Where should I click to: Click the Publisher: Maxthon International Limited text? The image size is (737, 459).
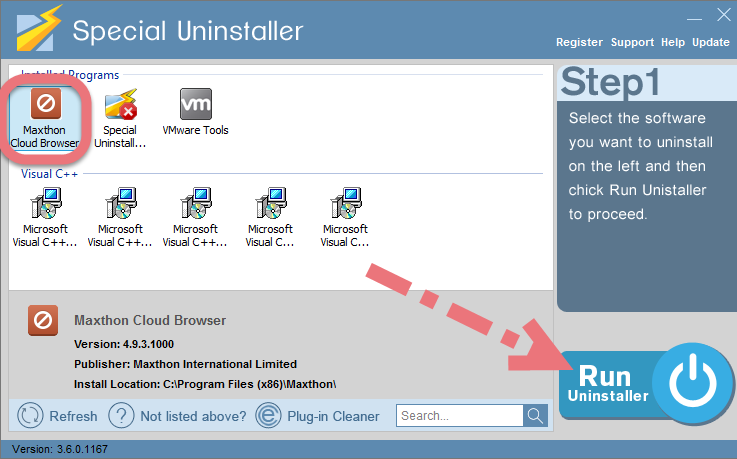(185, 364)
